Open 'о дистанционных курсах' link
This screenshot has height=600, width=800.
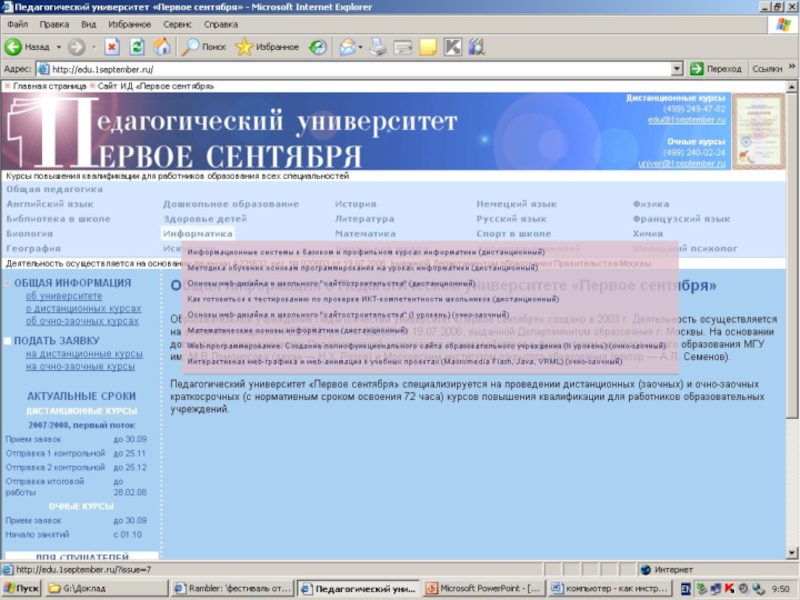[x=83, y=309]
